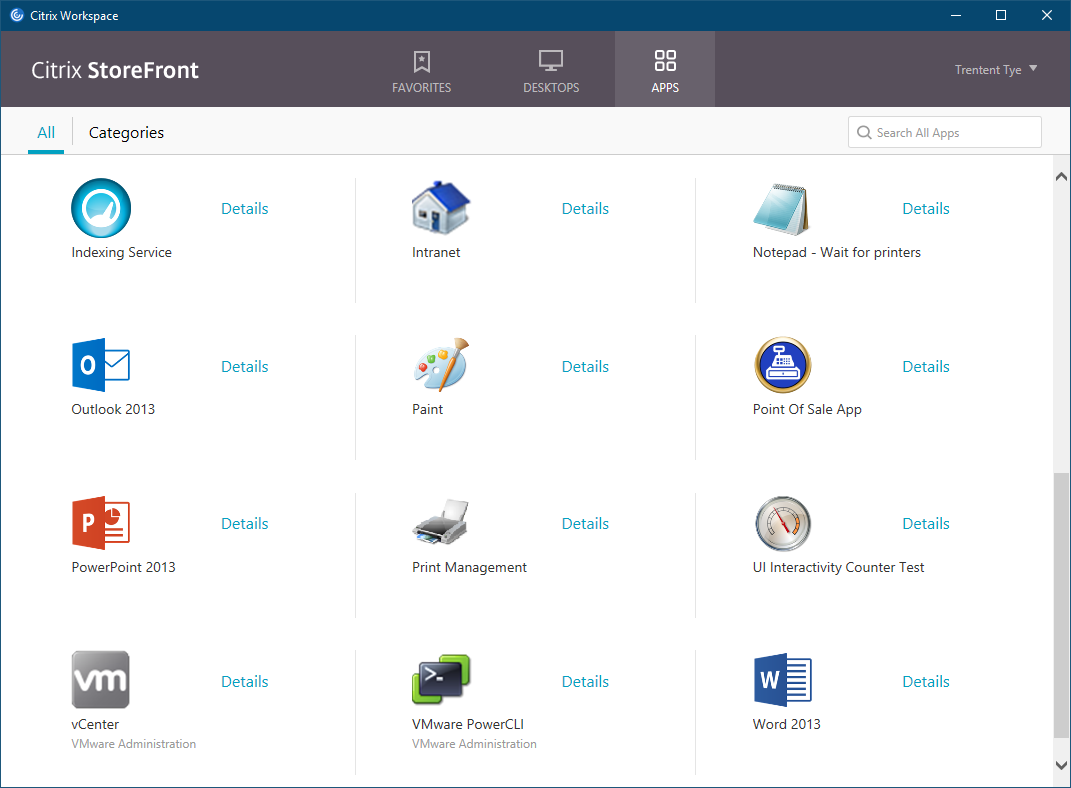Launch Word 2013 from its icon
1071x788 pixels.
point(782,680)
